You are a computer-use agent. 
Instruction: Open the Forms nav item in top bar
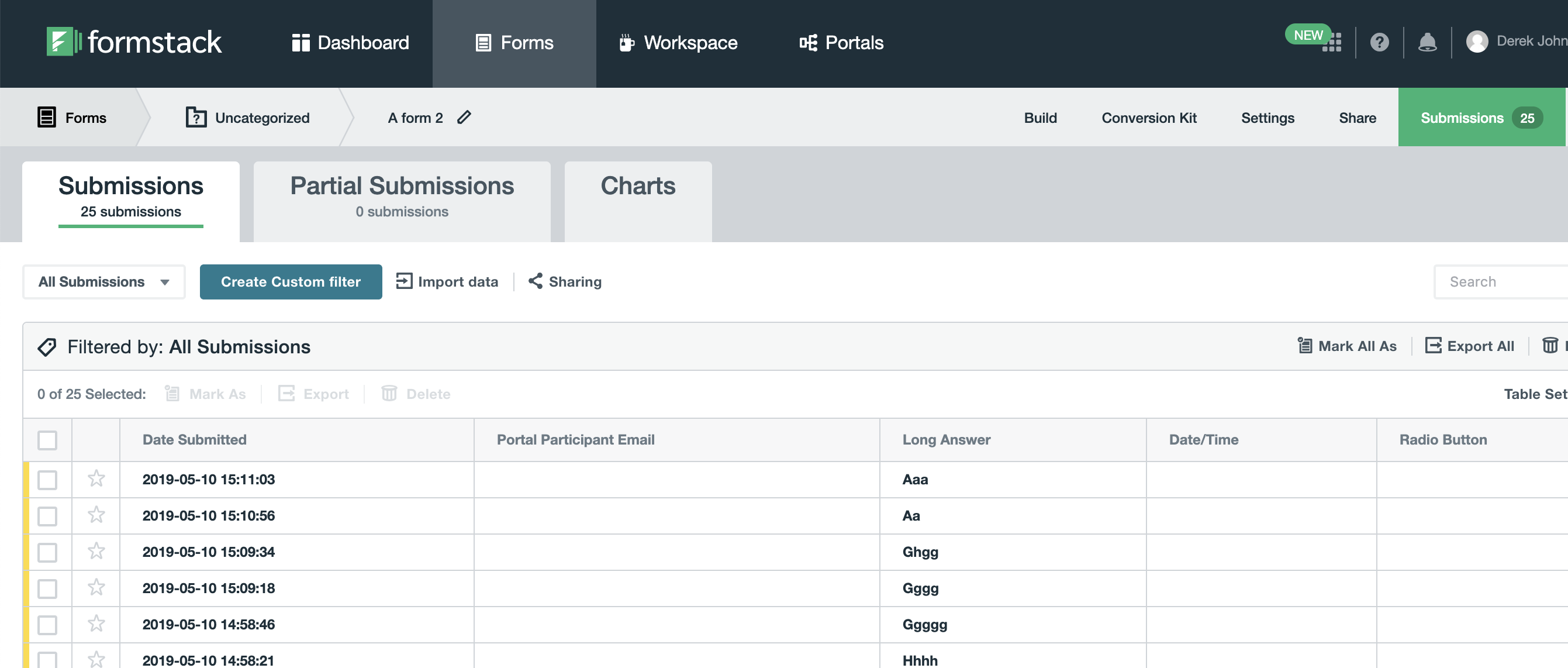514,43
